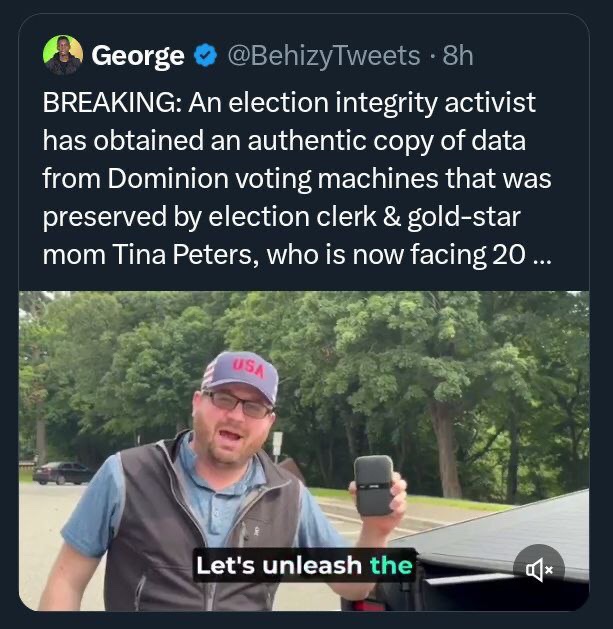Click the blue verified checkmark badge
613x629 pixels.
coord(206,56)
